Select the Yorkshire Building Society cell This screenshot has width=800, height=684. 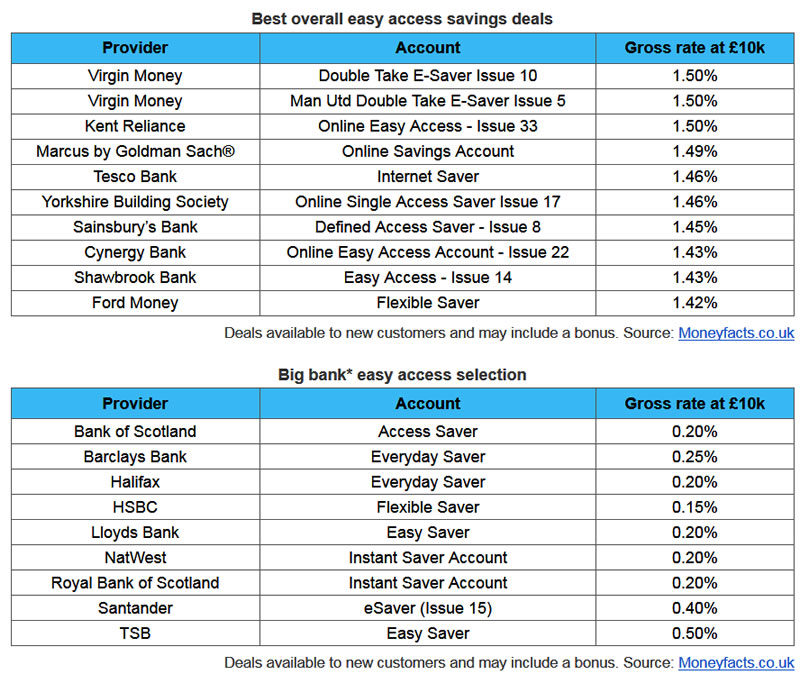[x=135, y=201]
